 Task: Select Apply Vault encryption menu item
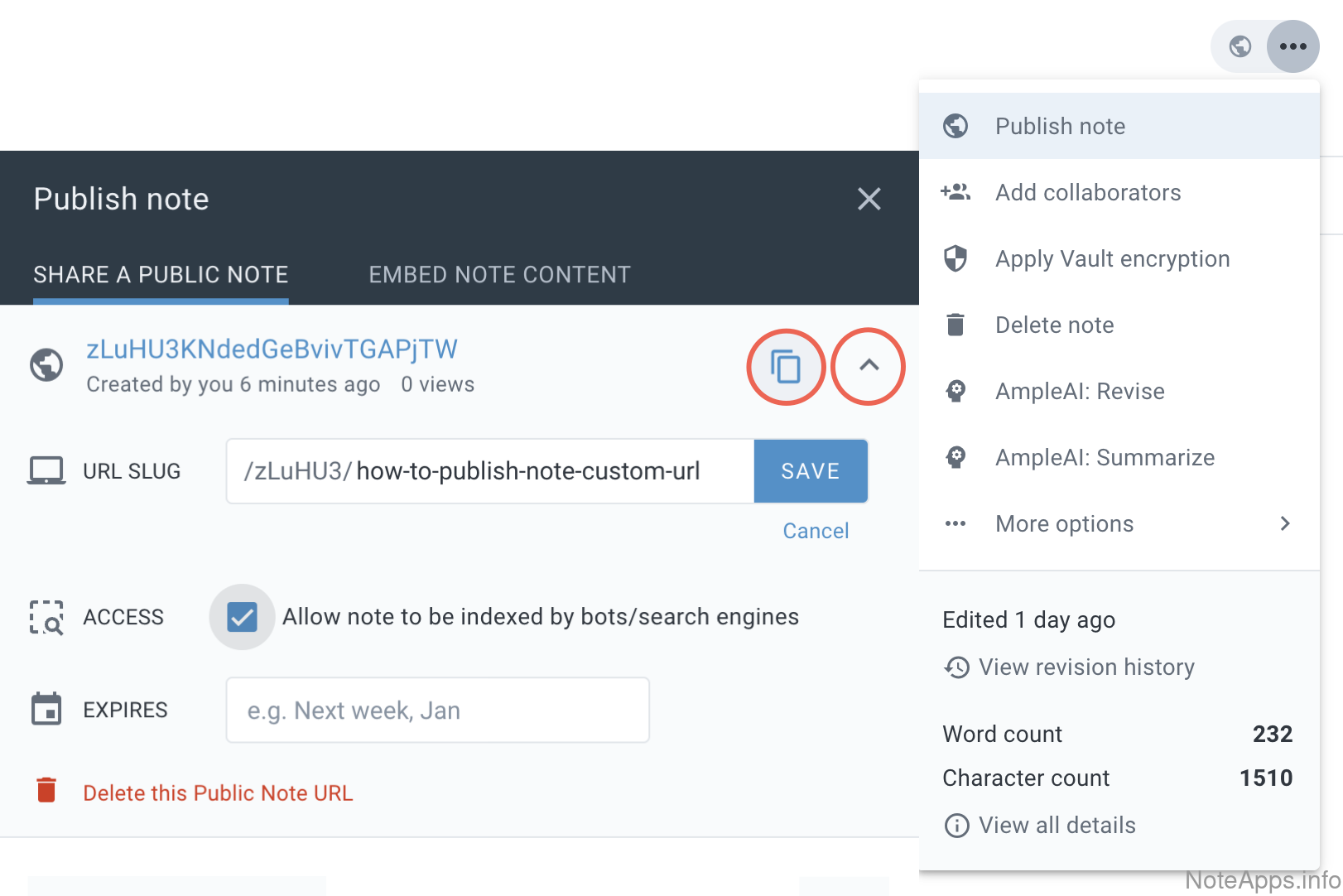[x=1111, y=258]
